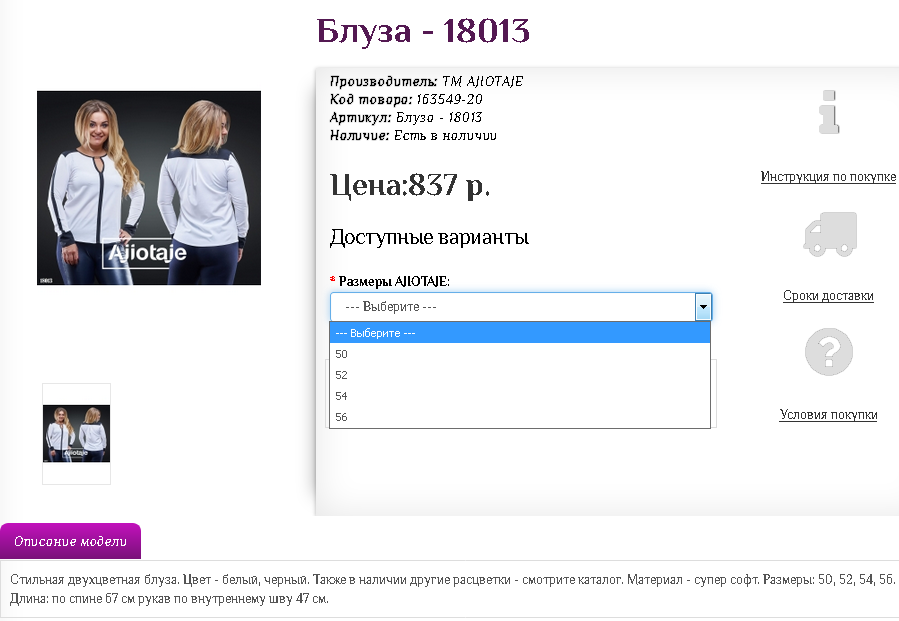
Task: Open the 'Сроки доставки' link
Action: 828,296
